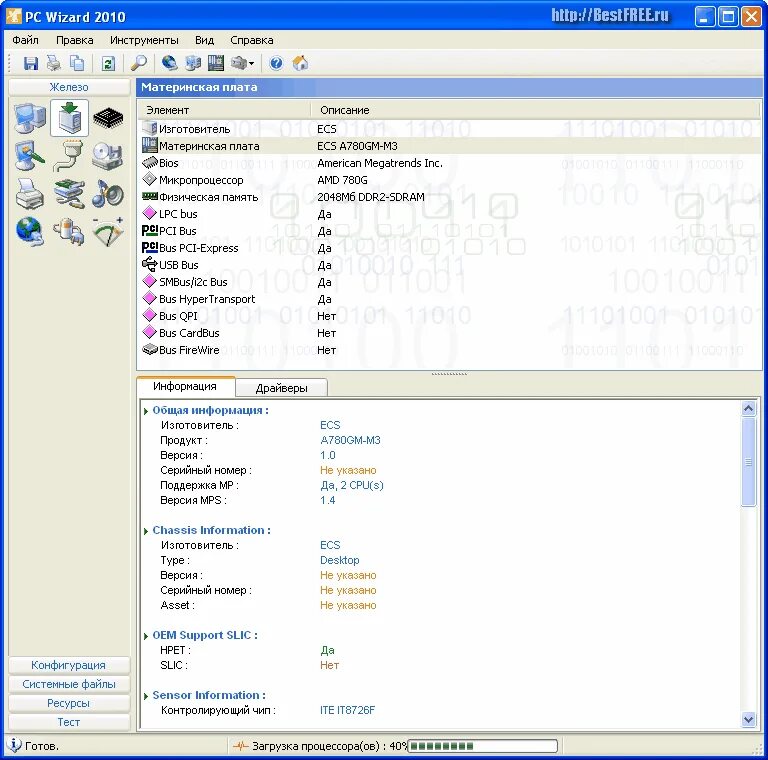Click the info pane vertical scrollbar thumb
This screenshot has width=768, height=760.
coord(748,462)
